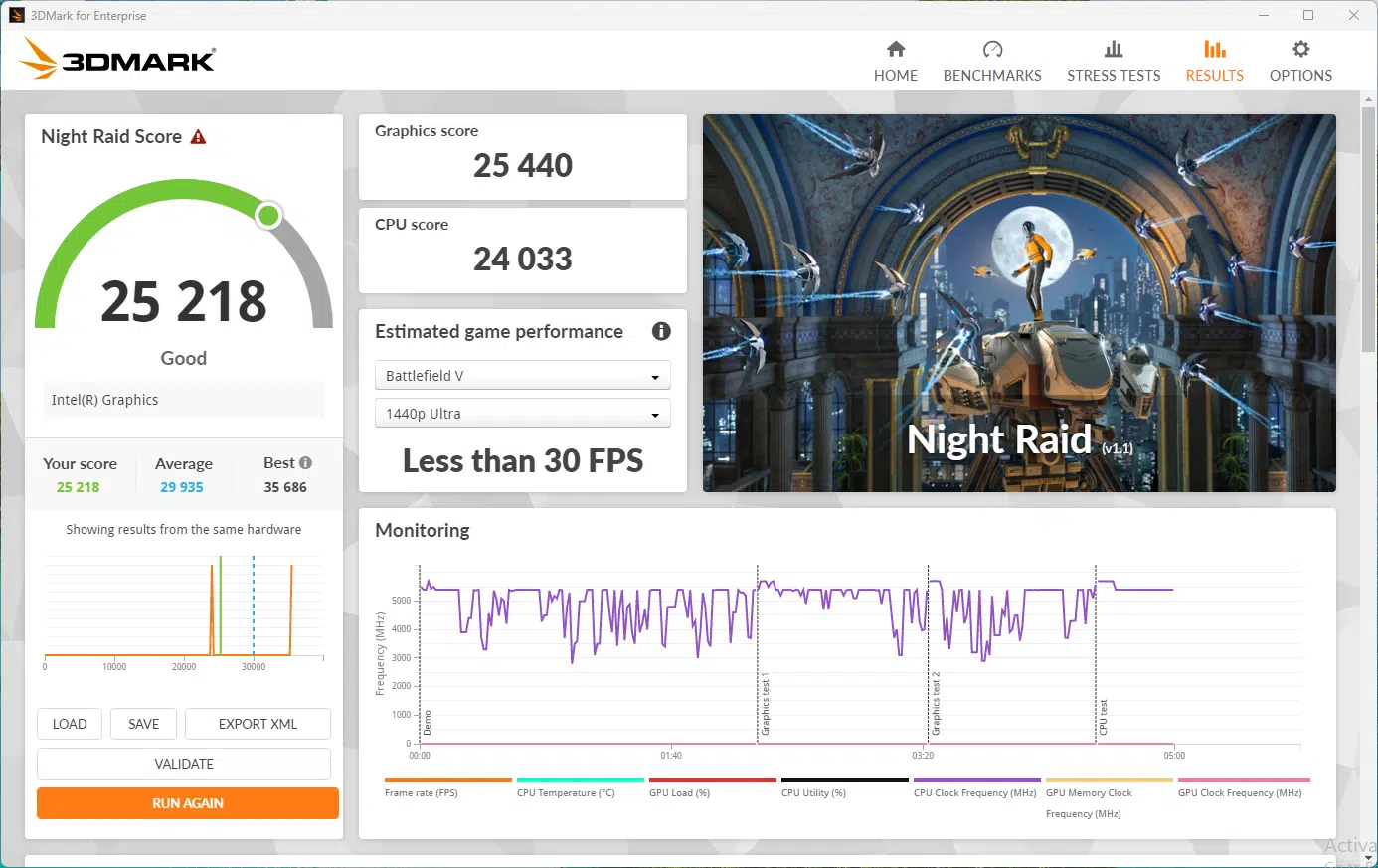This screenshot has height=868, width=1378.
Task: Click the Night Raid Score warning triangle
Action: (198, 137)
